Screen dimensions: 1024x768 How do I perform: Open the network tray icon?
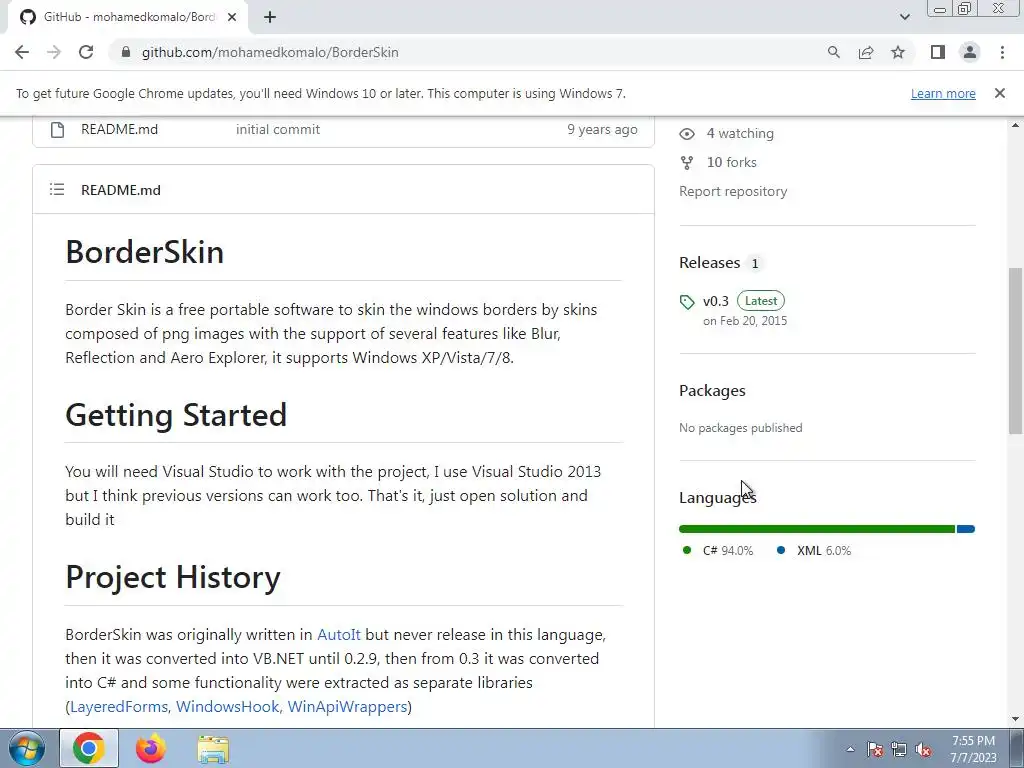tap(899, 750)
